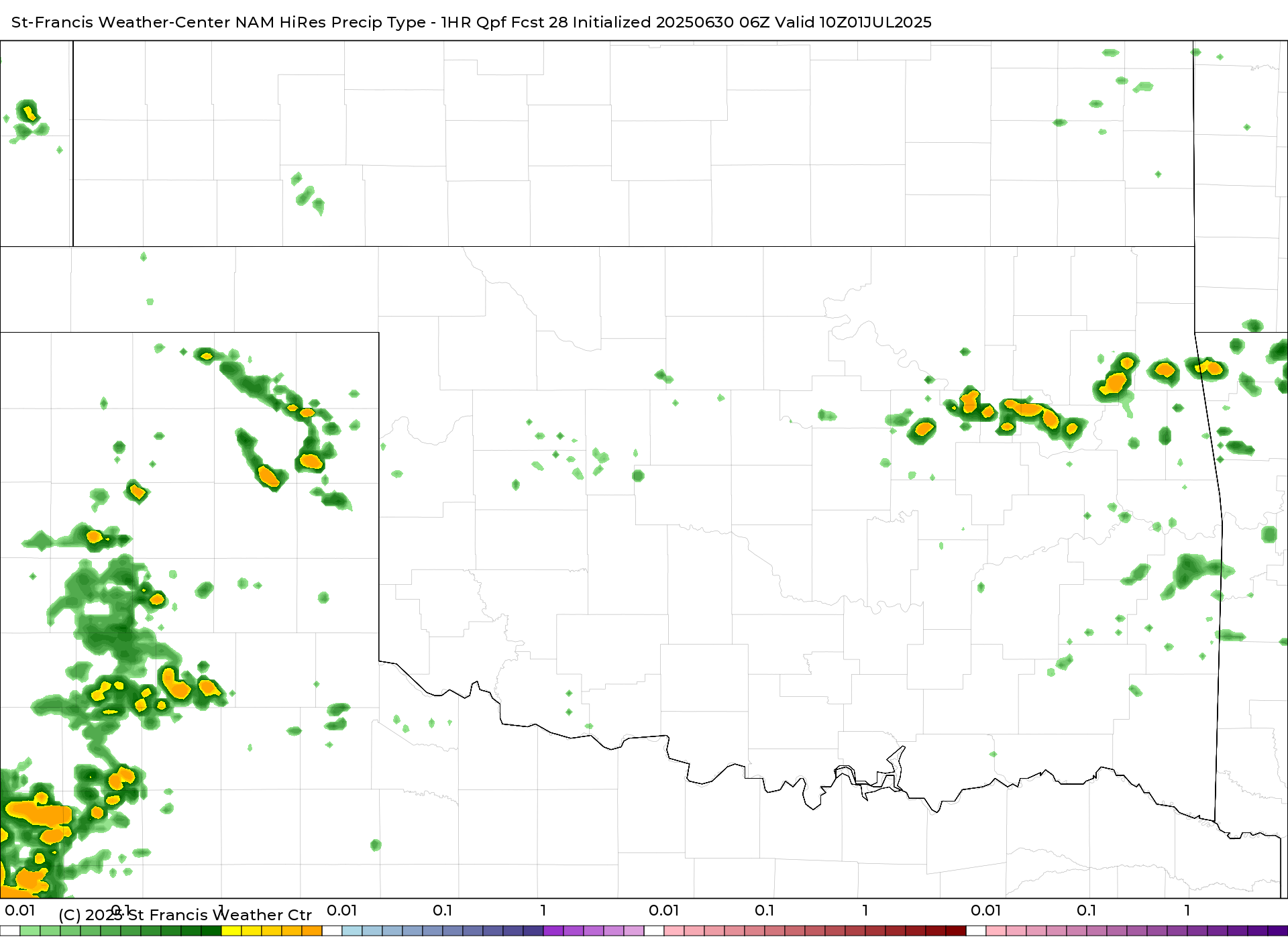
Task: Pick the white swatch starting the green scale
Action: click(x=10, y=931)
